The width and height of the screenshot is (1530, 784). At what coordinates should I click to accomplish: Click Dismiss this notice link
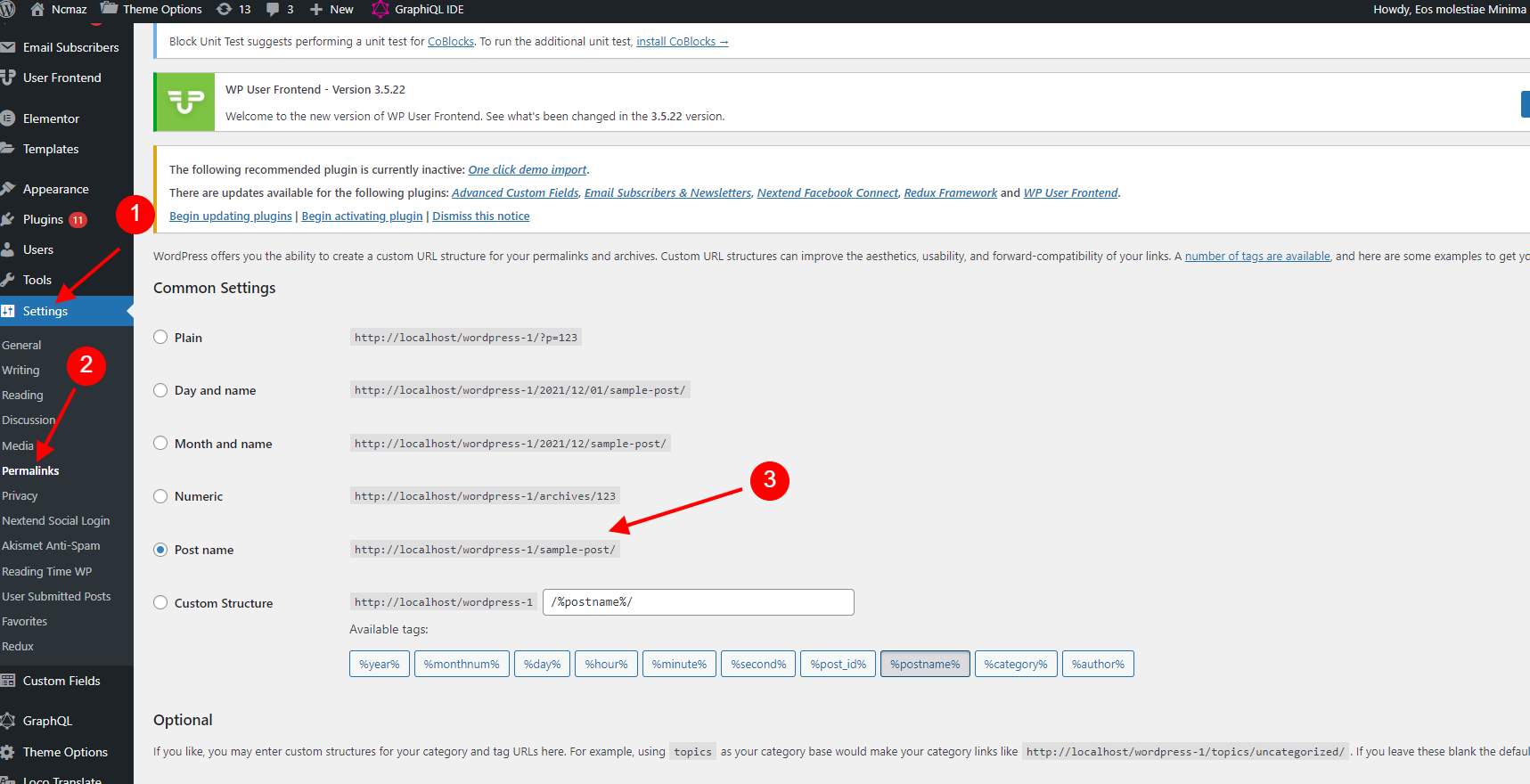[x=481, y=216]
